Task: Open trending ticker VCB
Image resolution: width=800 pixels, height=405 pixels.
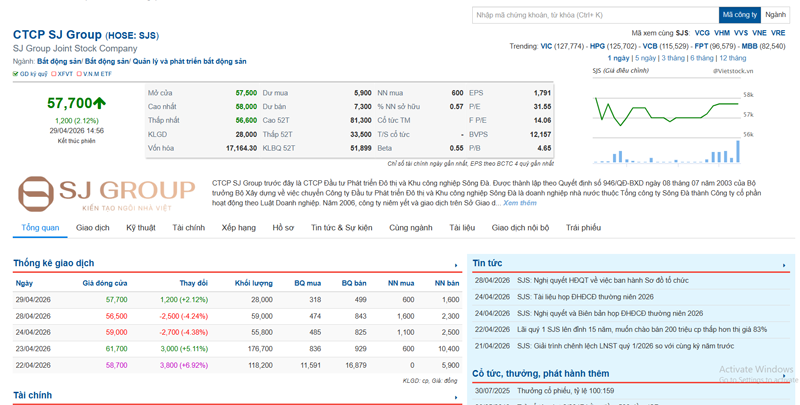Action: [650, 46]
